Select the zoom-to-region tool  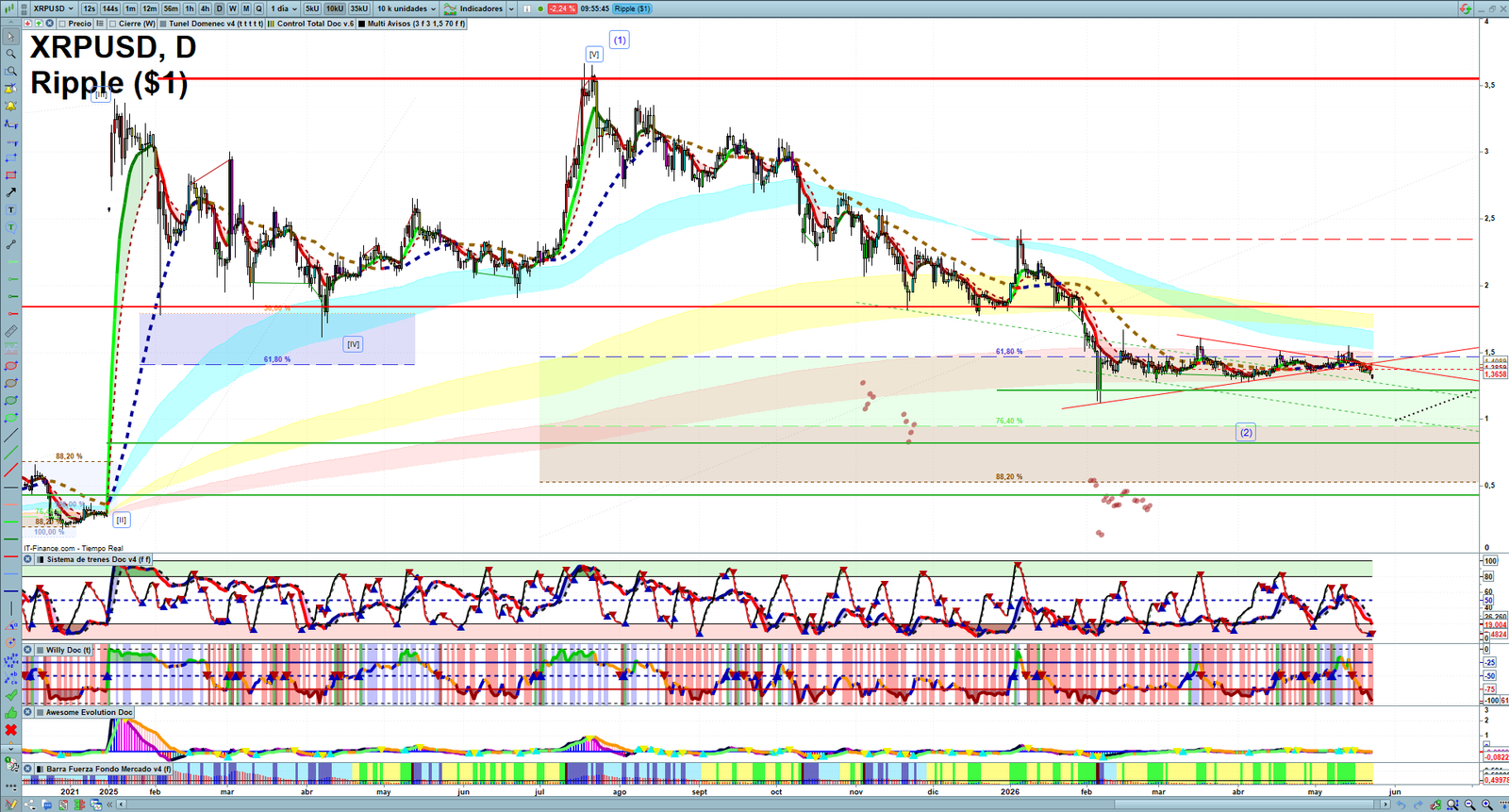[x=10, y=71]
